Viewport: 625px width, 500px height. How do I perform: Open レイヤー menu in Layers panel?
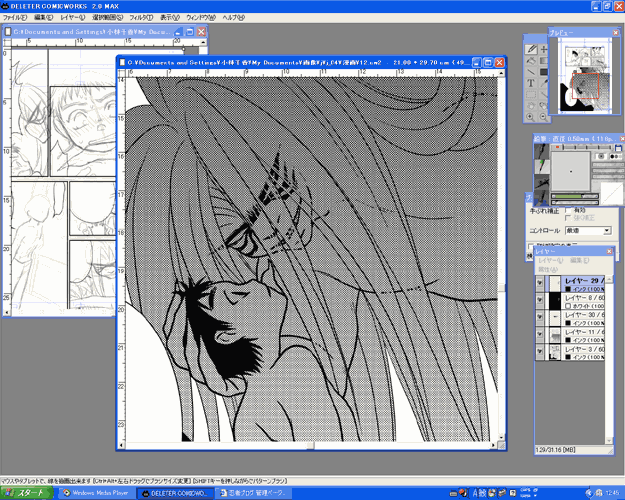550,260
